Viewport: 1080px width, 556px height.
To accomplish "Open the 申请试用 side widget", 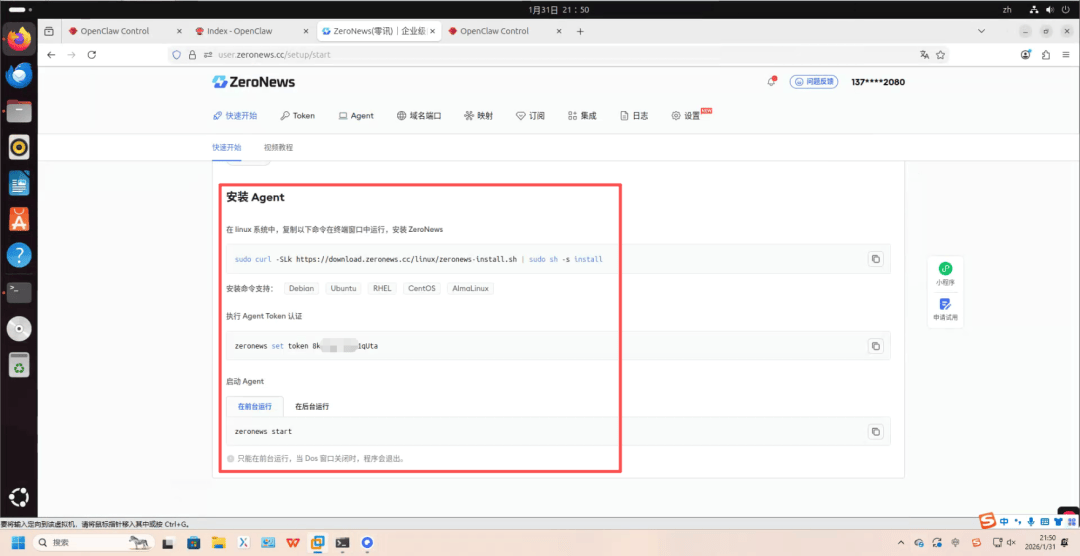I will tap(945, 309).
